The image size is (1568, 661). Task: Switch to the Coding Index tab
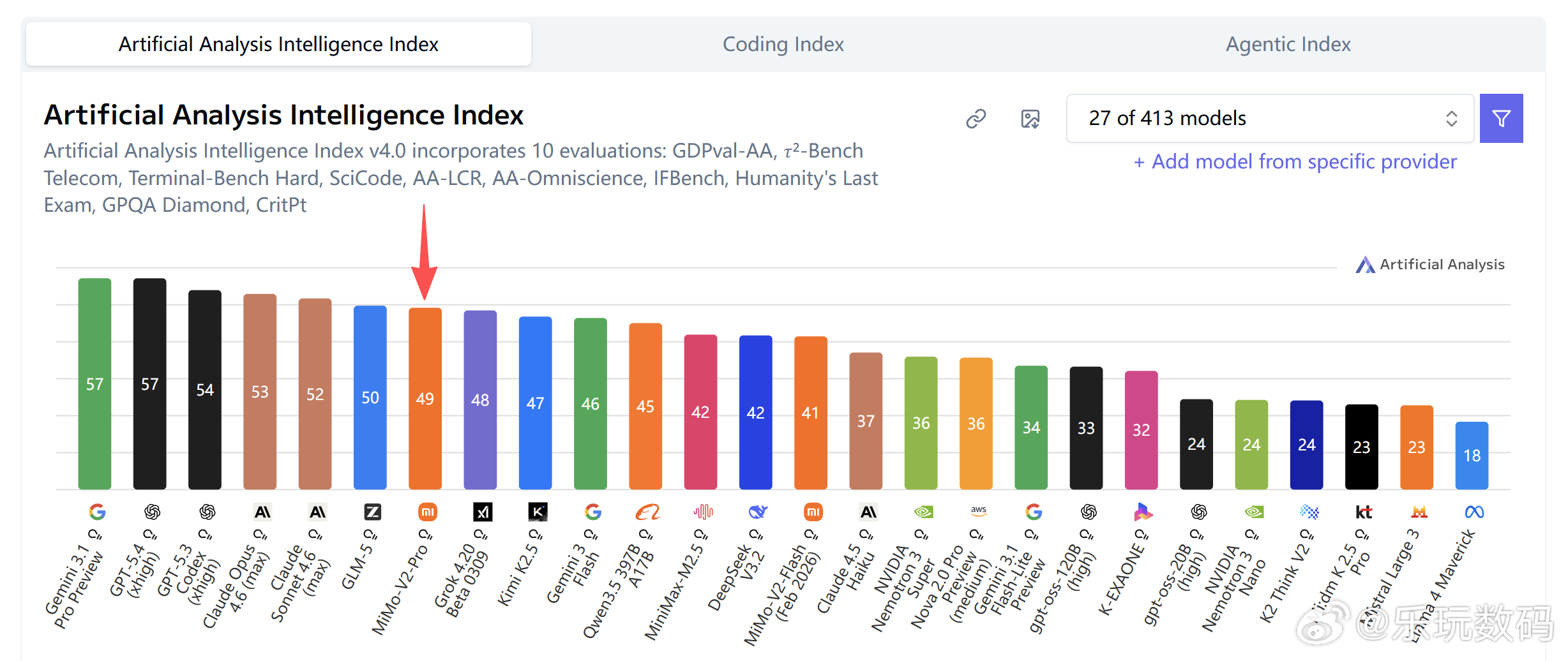(783, 44)
